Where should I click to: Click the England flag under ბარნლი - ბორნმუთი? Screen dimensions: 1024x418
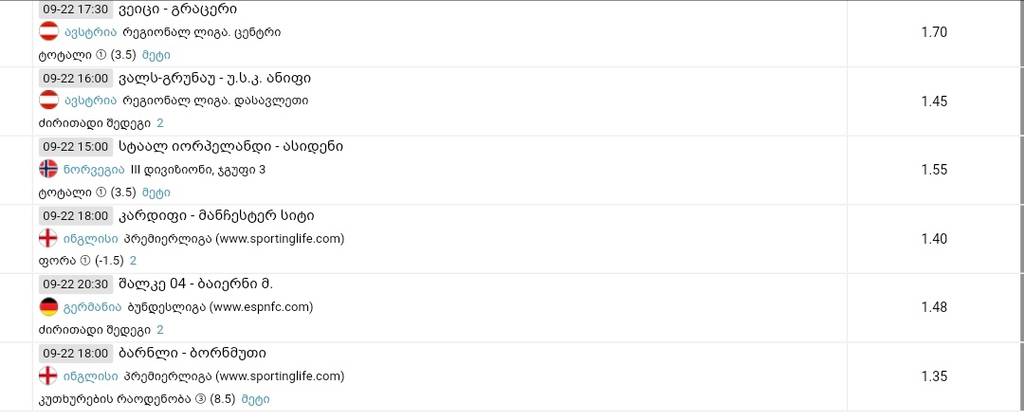click(x=47, y=376)
